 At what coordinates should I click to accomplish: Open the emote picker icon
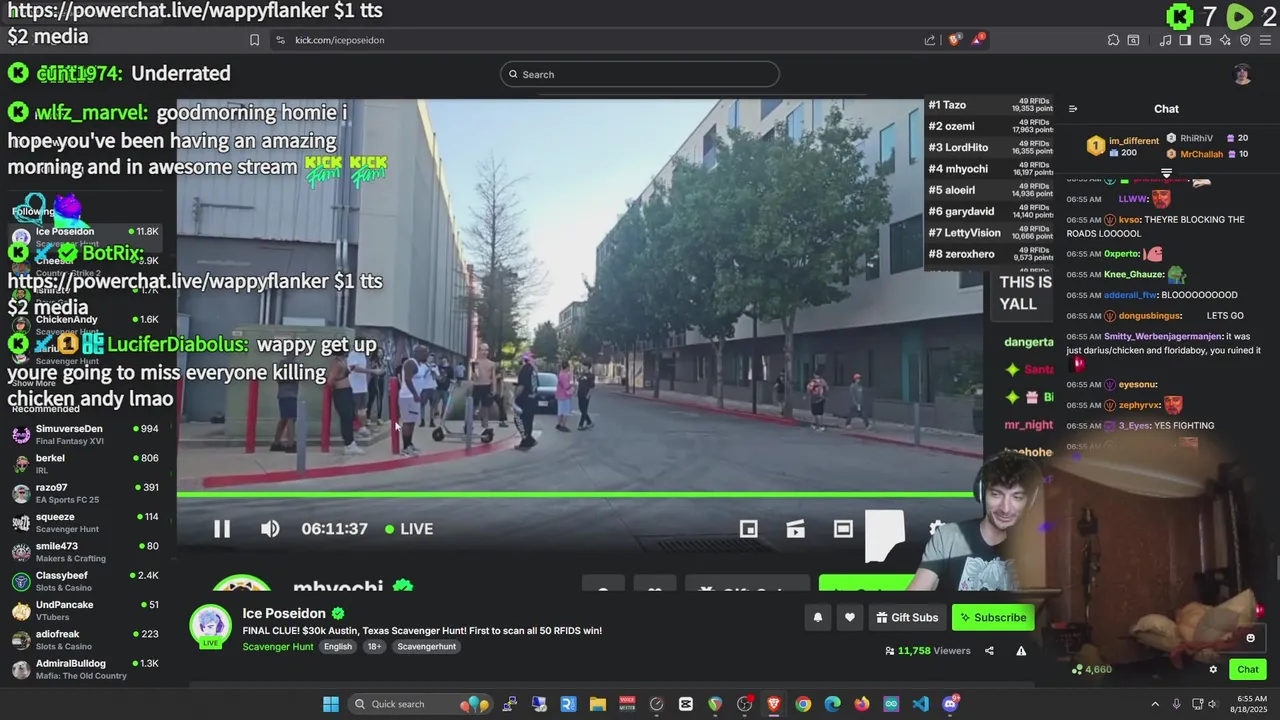pyautogui.click(x=1250, y=638)
